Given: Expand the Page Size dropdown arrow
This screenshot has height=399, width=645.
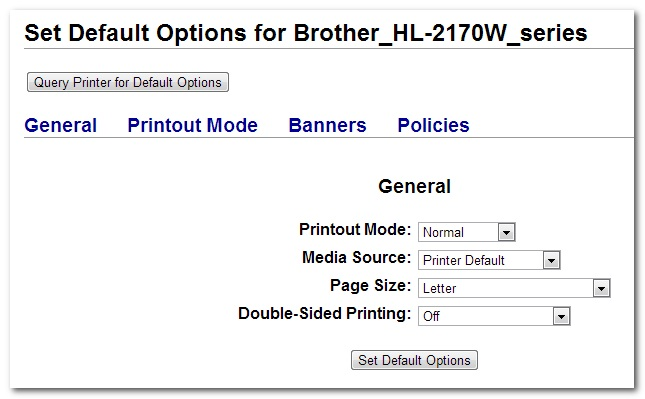Looking at the screenshot, I should coord(601,288).
